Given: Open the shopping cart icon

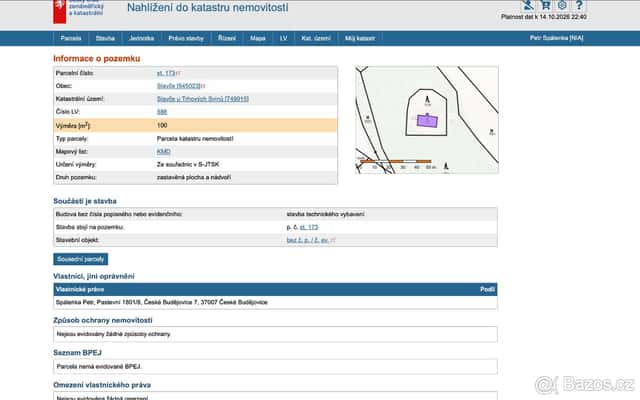Looking at the screenshot, I should (x=545, y=5).
